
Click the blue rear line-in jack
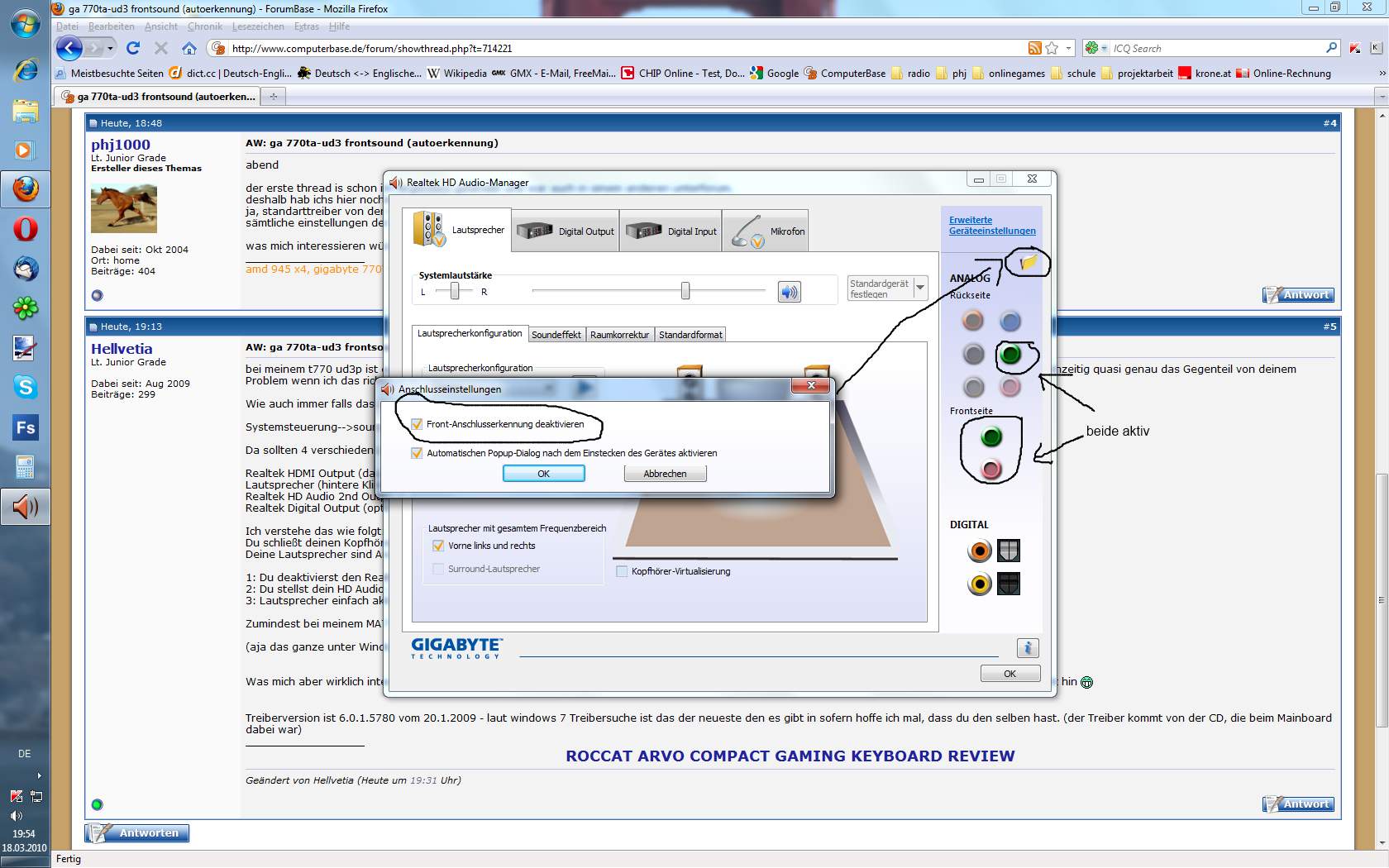click(x=1010, y=321)
